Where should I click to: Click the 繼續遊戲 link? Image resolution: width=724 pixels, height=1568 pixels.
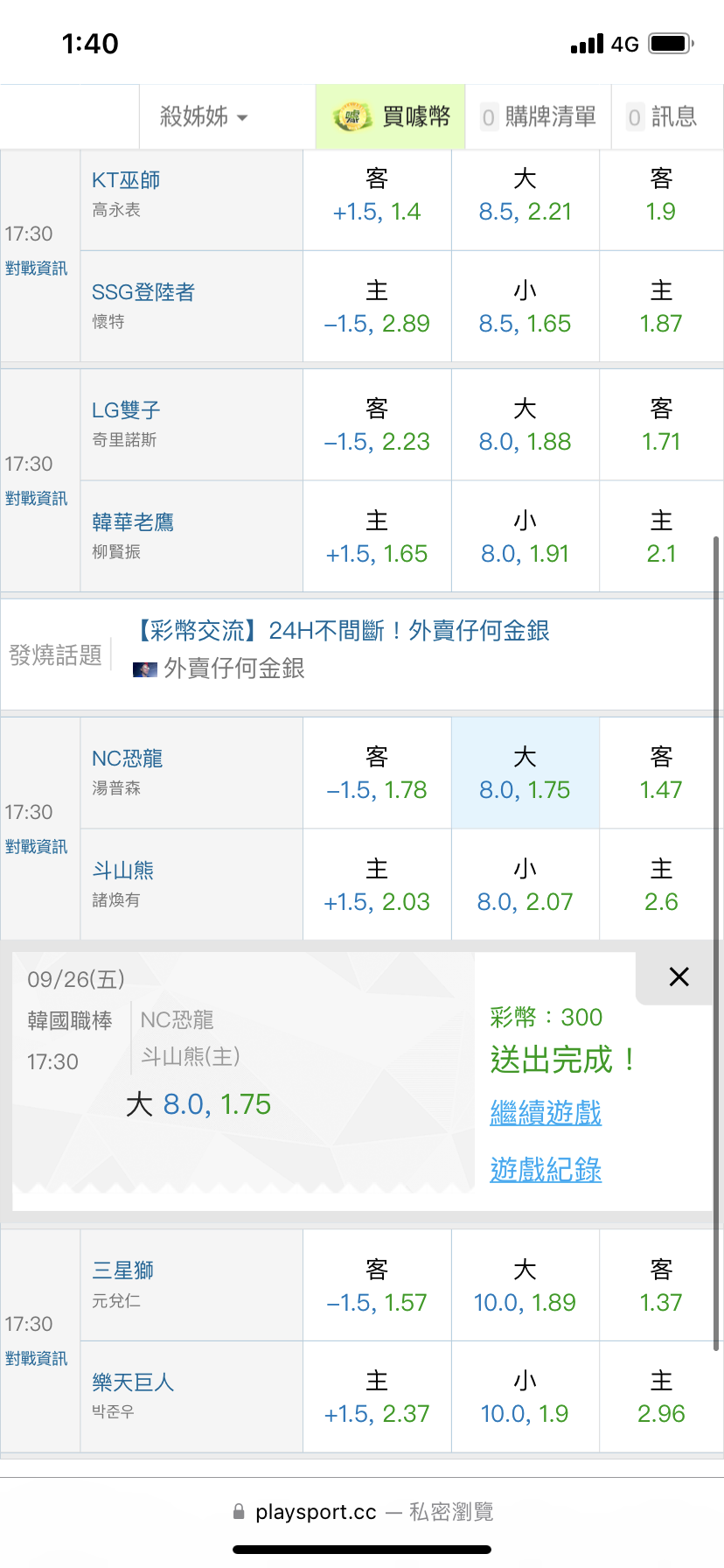point(546,1113)
